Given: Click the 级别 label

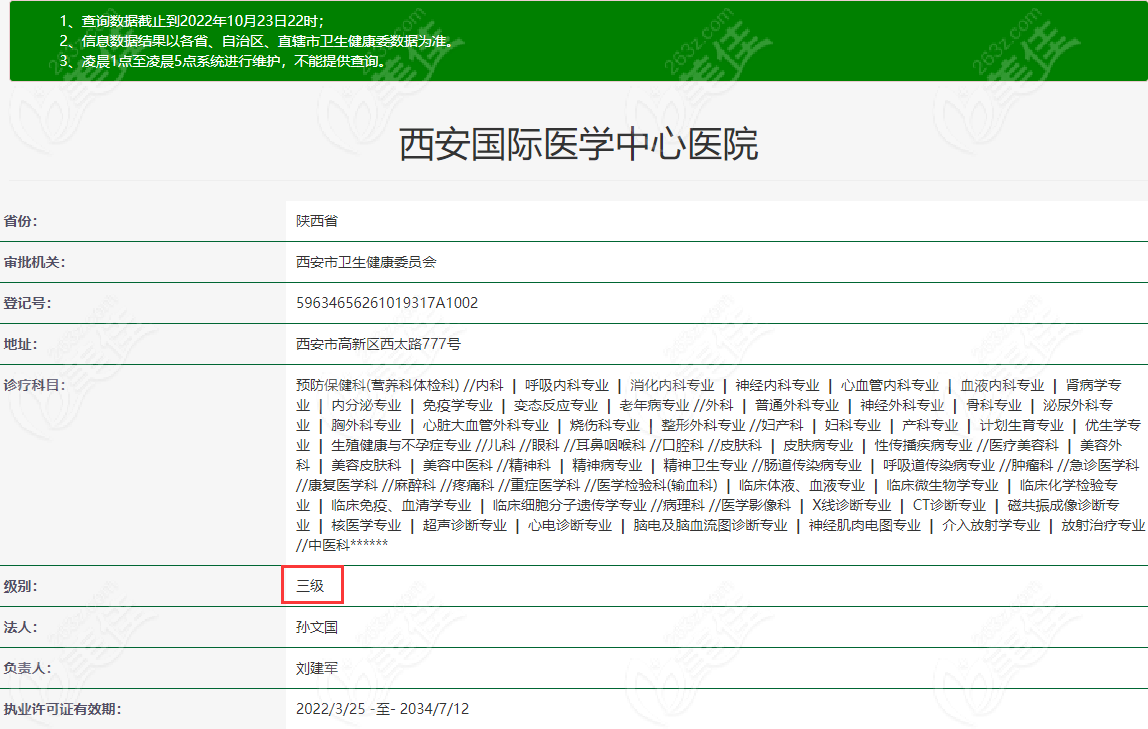Looking at the screenshot, I should (20, 586).
